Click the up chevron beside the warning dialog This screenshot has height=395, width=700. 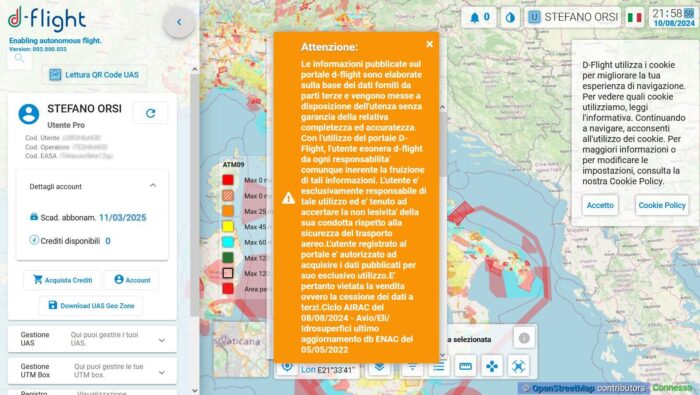pyautogui.click(x=442, y=107)
